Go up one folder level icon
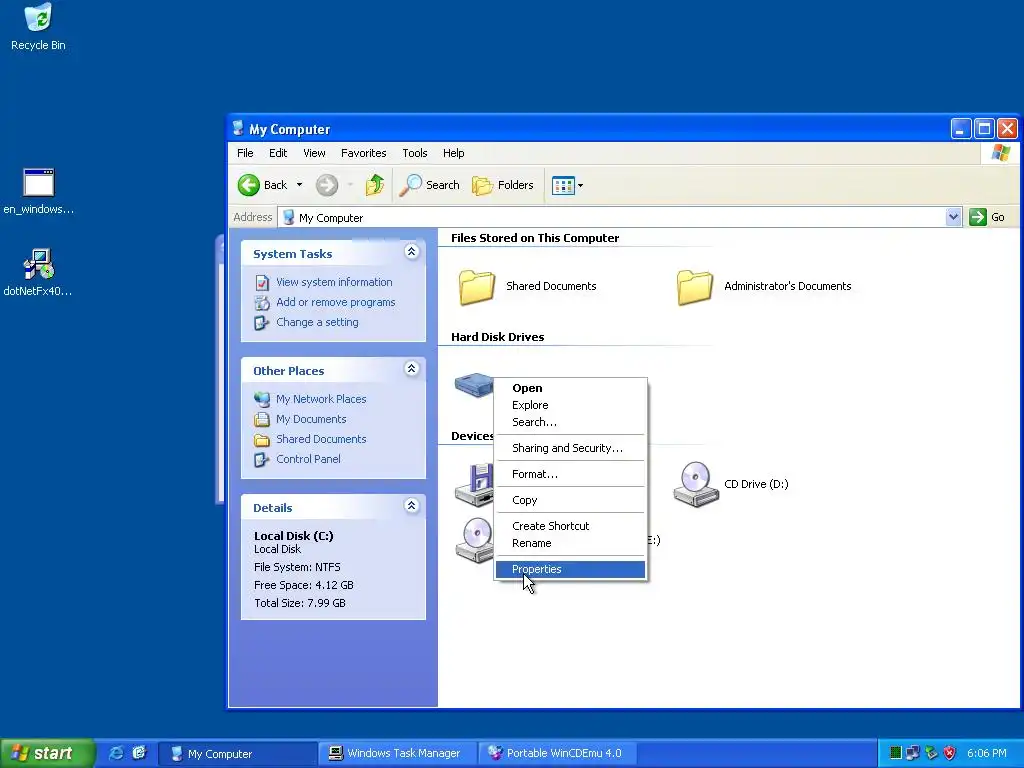Viewport: 1024px width, 768px height. tap(375, 185)
